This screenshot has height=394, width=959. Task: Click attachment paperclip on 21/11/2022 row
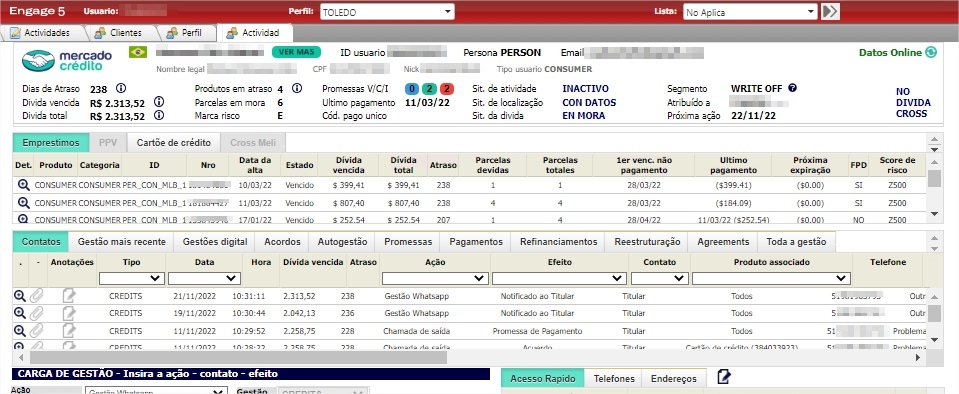(x=37, y=296)
